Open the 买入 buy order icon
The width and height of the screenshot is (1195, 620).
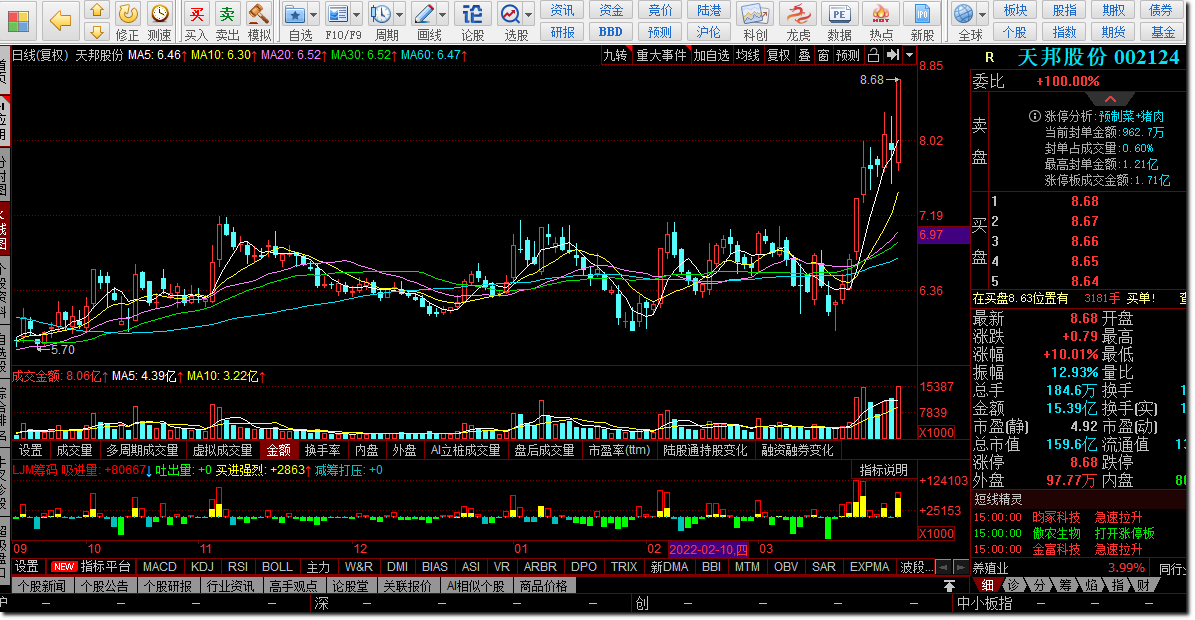[196, 21]
